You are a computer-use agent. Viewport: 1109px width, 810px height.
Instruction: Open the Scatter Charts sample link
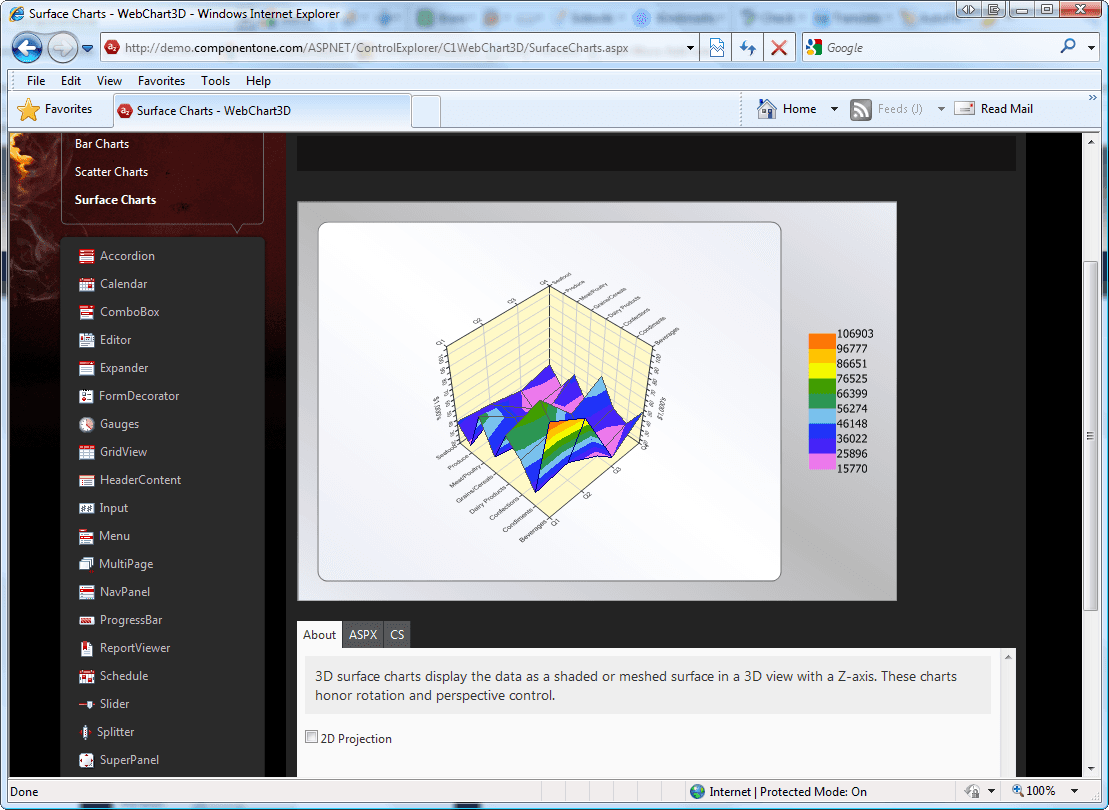pos(111,172)
